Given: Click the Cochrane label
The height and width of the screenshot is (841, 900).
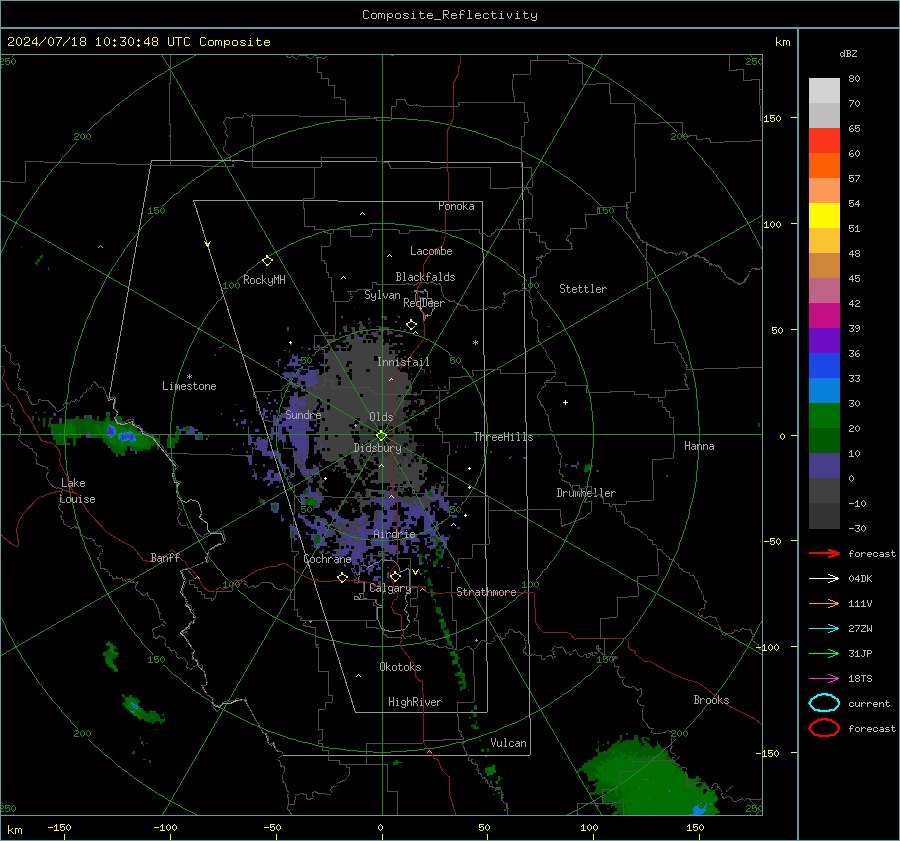Looking at the screenshot, I should click(327, 559).
